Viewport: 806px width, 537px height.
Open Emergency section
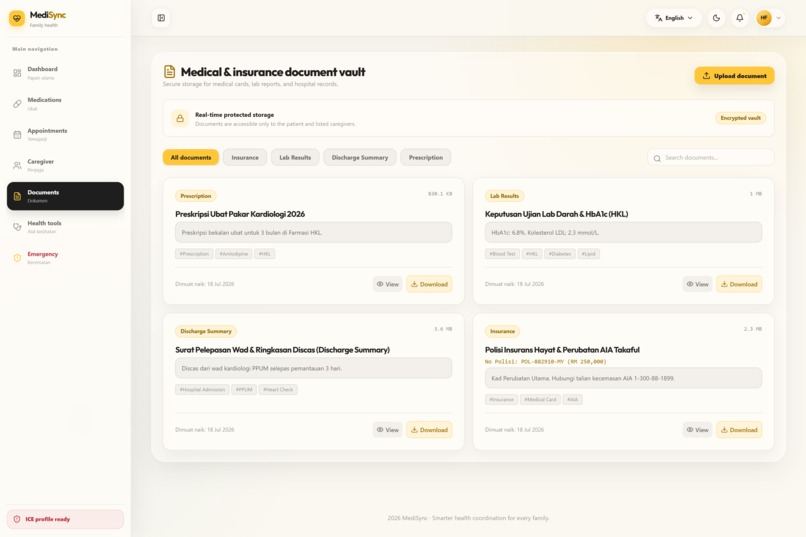pyautogui.click(x=65, y=257)
